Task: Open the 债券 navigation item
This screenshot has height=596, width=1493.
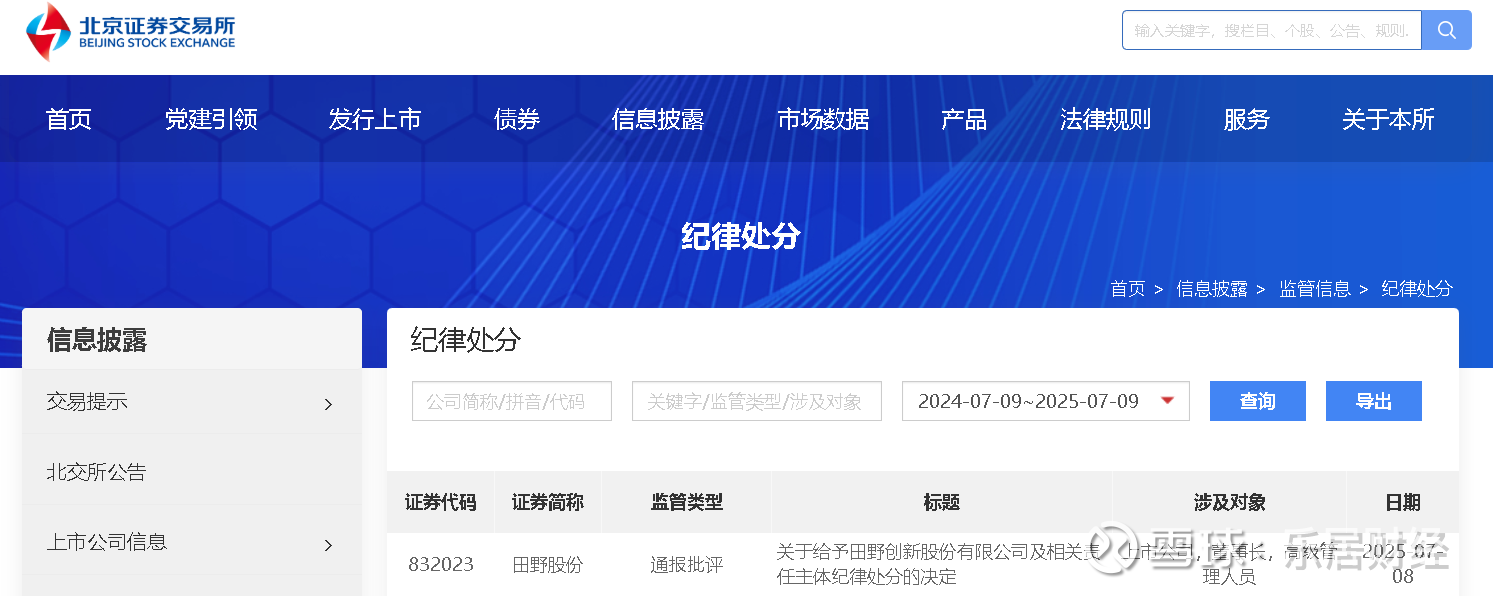Action: [517, 120]
